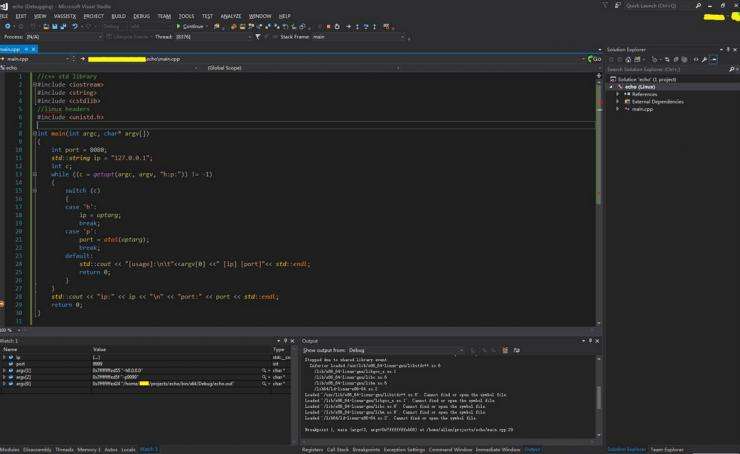Open the VASSISTX menu
This screenshot has width=740, height=454.
(x=65, y=16)
